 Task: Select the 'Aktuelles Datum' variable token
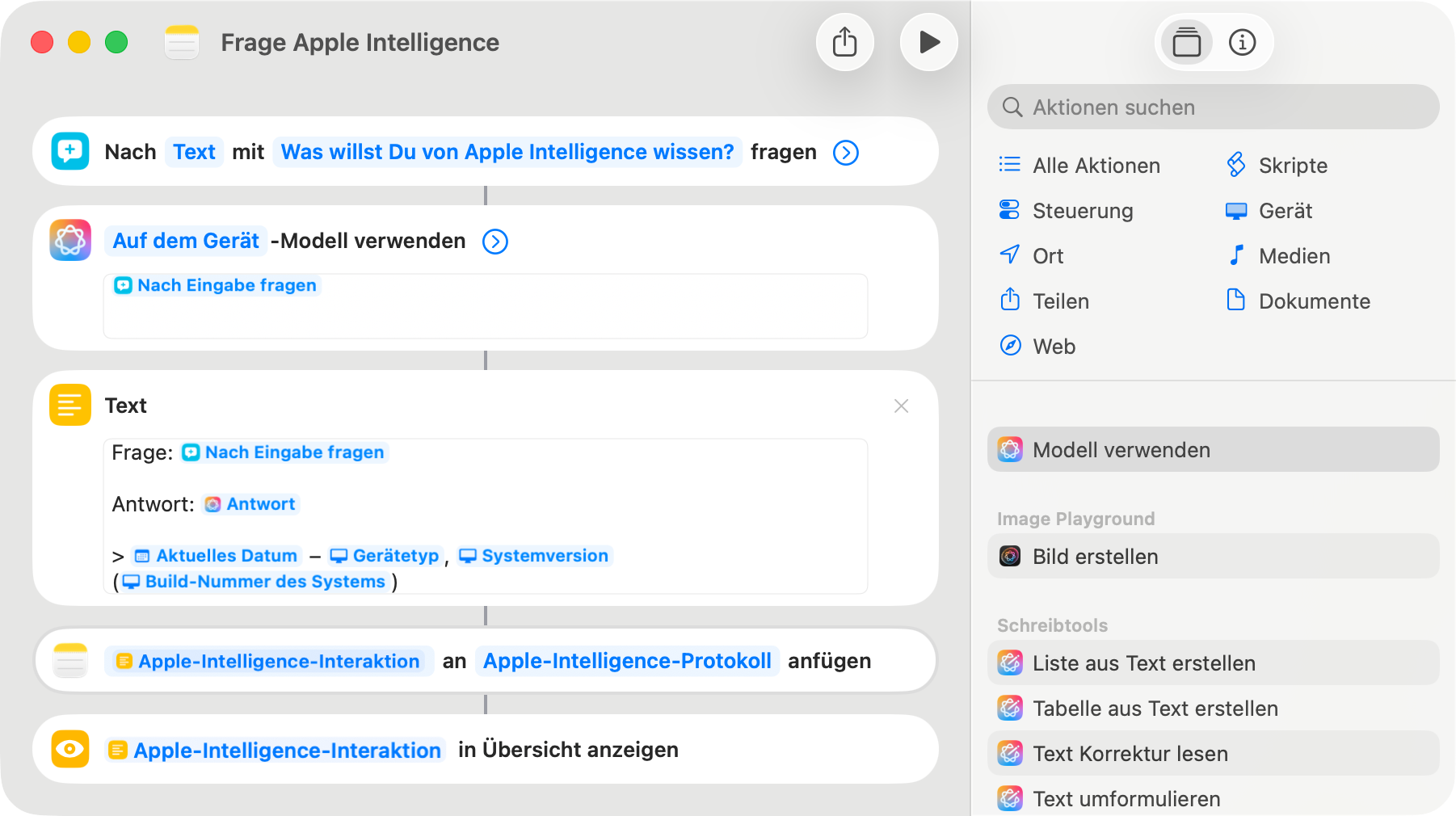click(217, 556)
